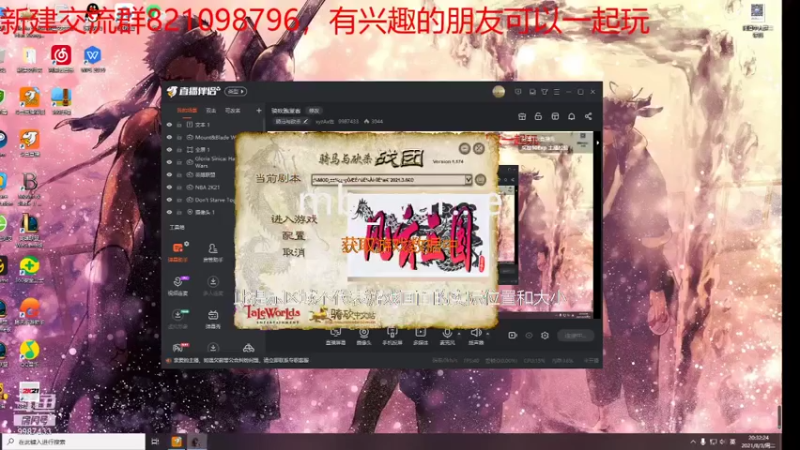Lock the 文本 1 source
The height and width of the screenshot is (450, 800).
[x=179, y=124]
